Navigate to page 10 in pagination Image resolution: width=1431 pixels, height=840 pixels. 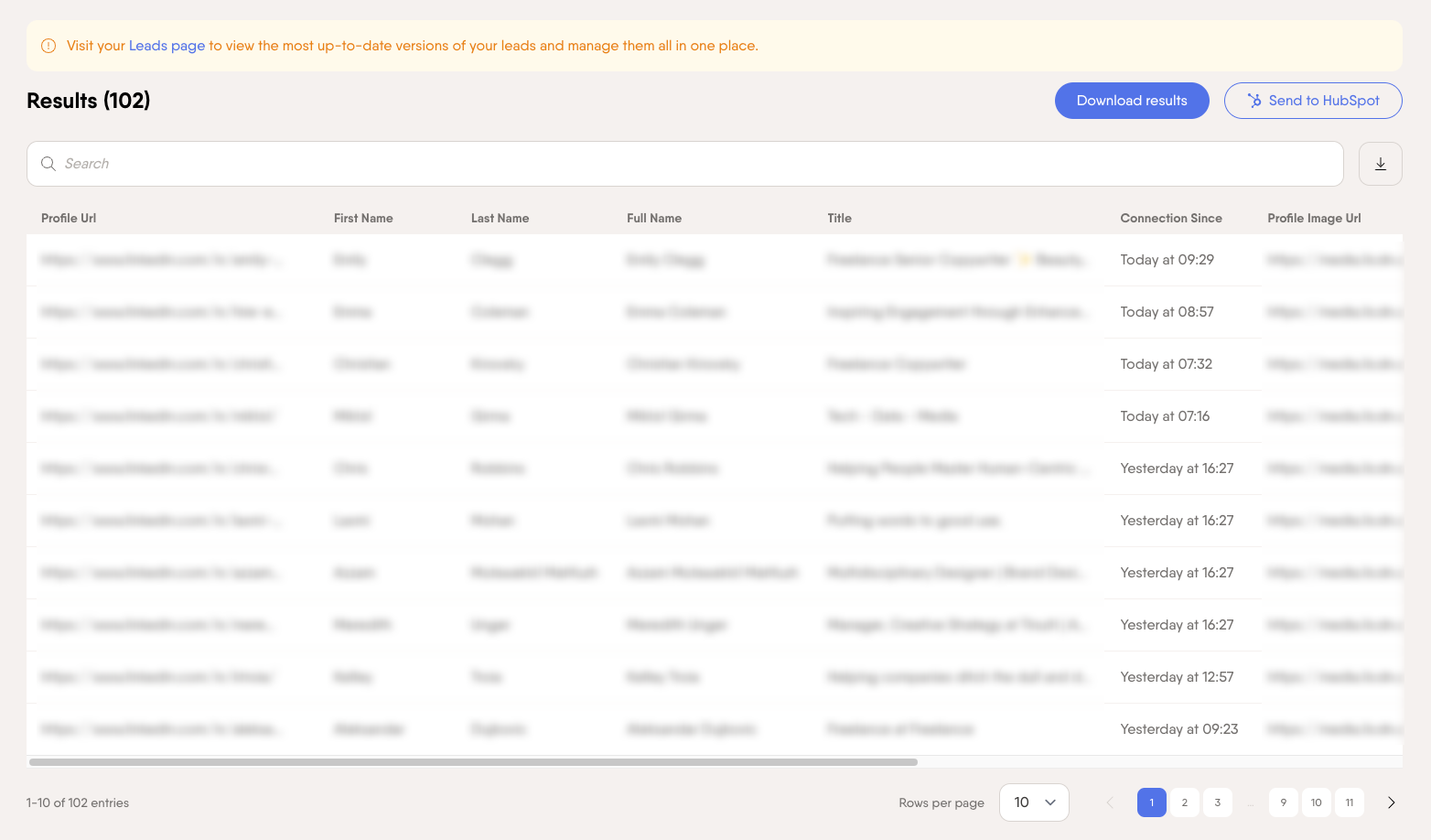pyautogui.click(x=1316, y=802)
